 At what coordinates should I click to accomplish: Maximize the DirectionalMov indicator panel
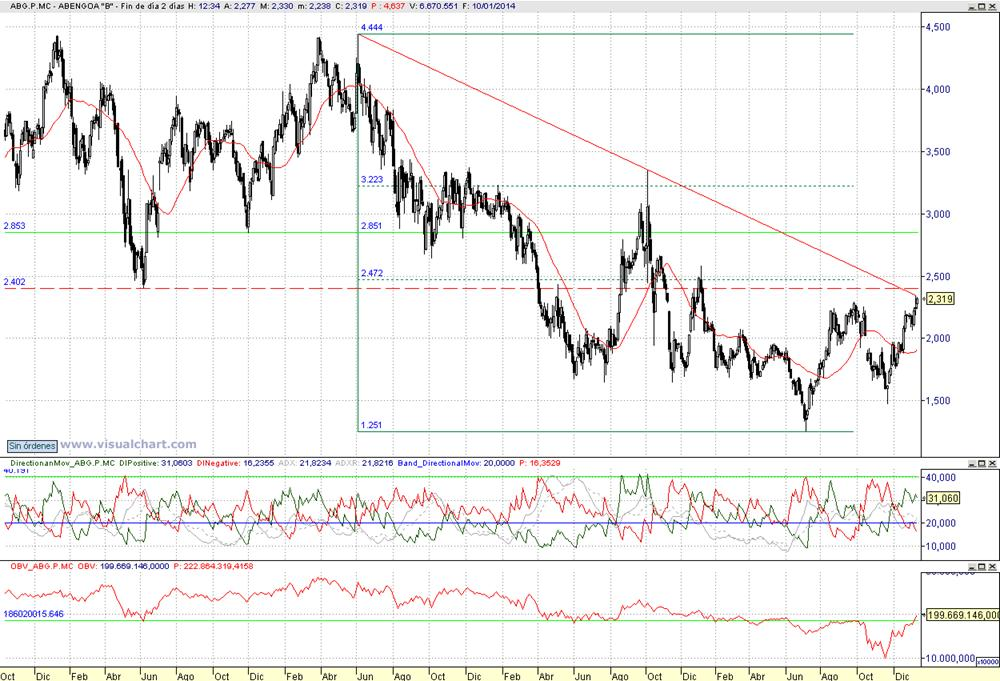click(982, 464)
